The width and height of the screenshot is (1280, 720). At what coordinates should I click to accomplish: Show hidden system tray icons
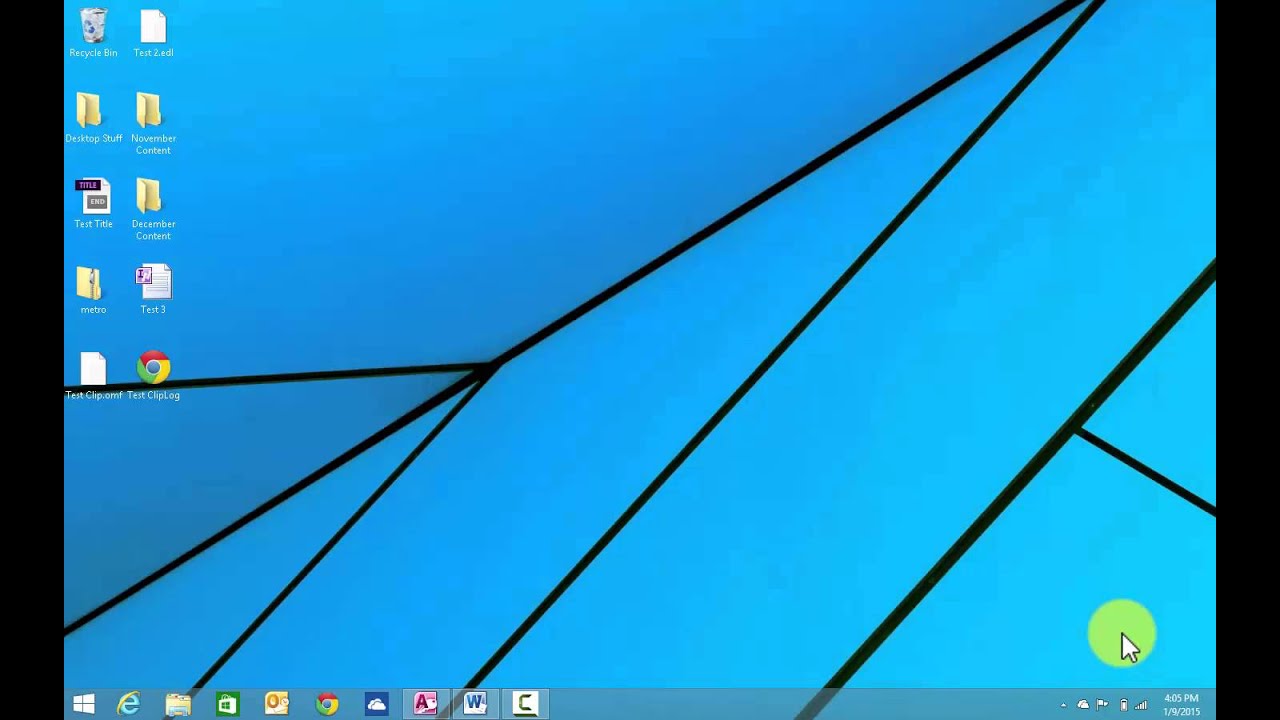pyautogui.click(x=1063, y=705)
